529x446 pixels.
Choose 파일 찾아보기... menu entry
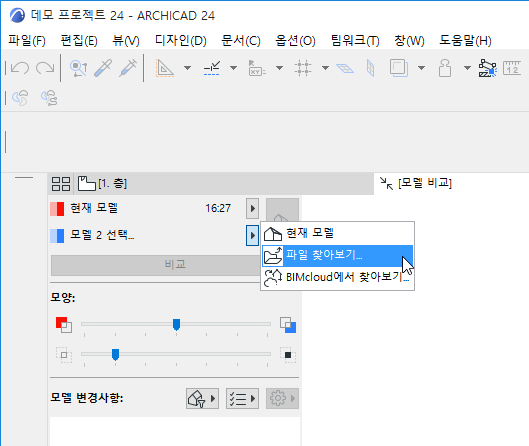click(x=337, y=255)
